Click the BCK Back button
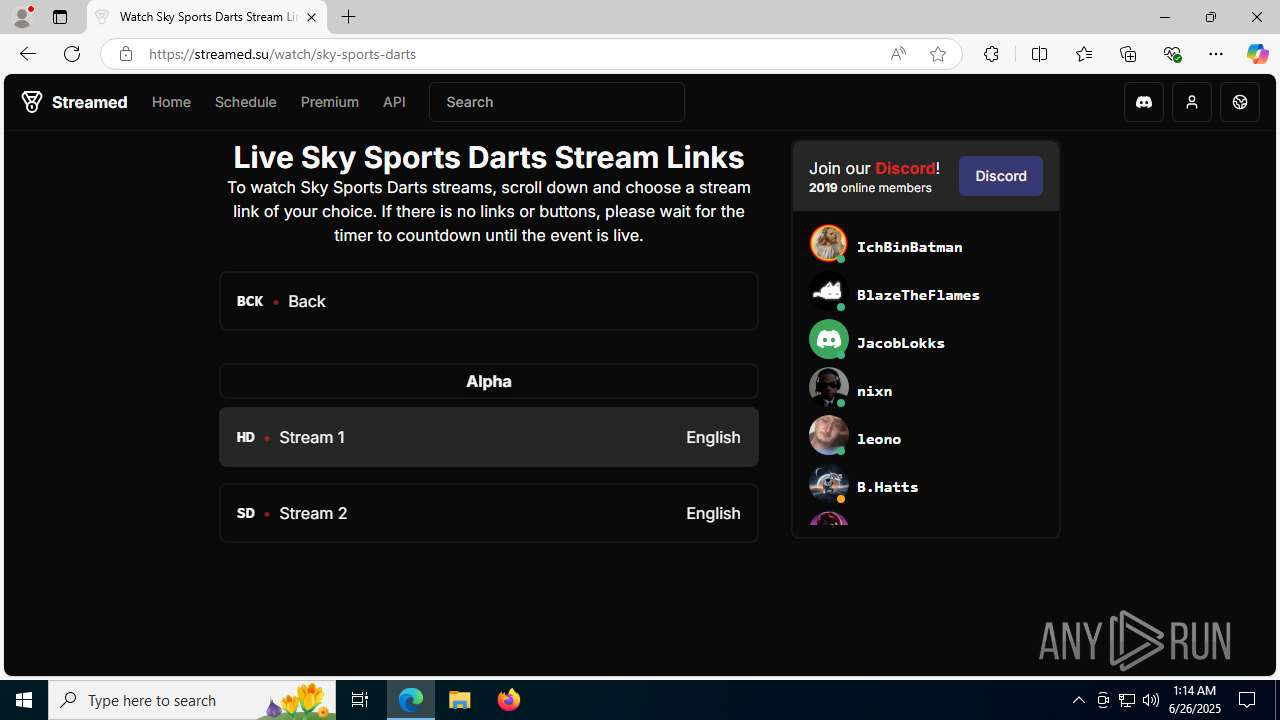The image size is (1280, 720). (489, 301)
